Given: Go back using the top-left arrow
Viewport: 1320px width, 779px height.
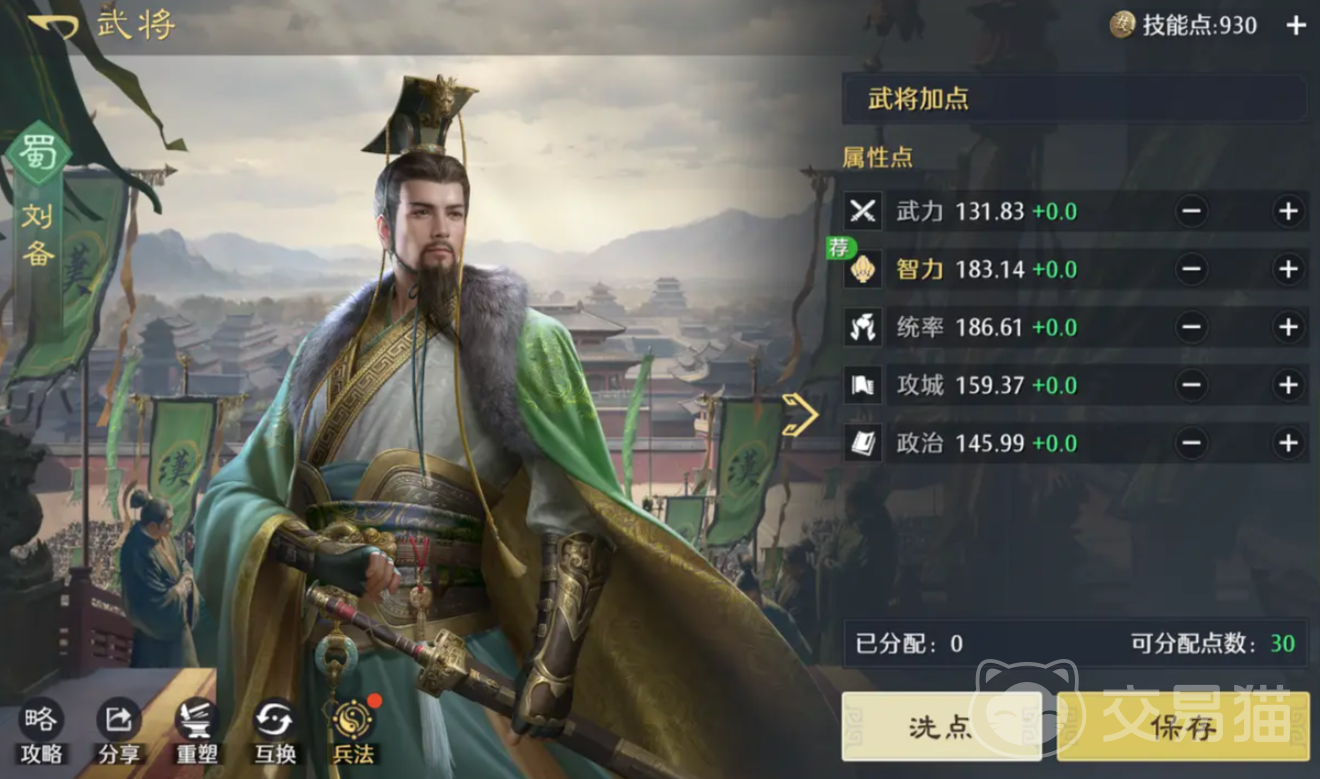Looking at the screenshot, I should (x=52, y=25).
